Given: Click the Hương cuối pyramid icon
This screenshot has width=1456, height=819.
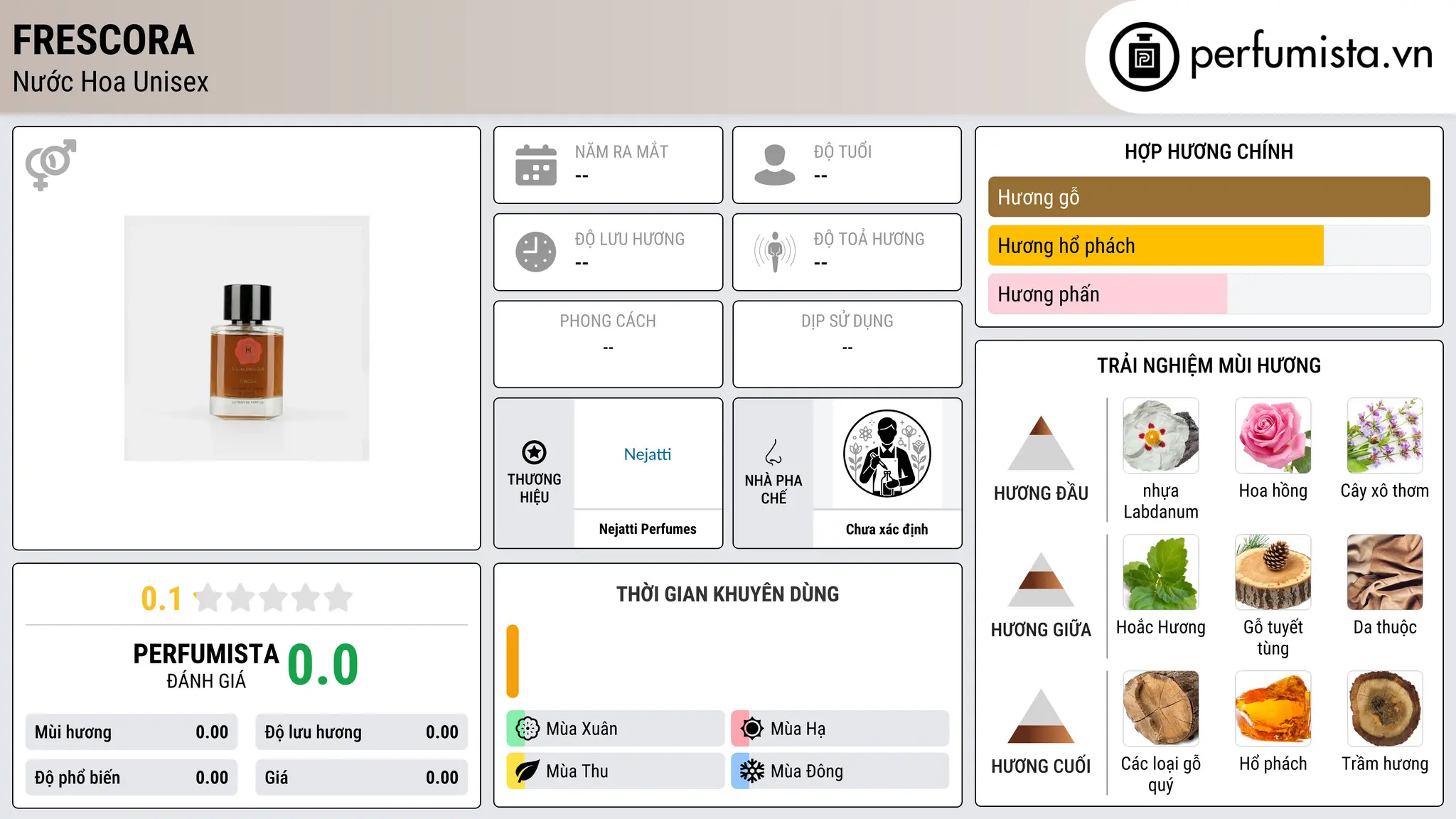Looking at the screenshot, I should tap(1042, 716).
